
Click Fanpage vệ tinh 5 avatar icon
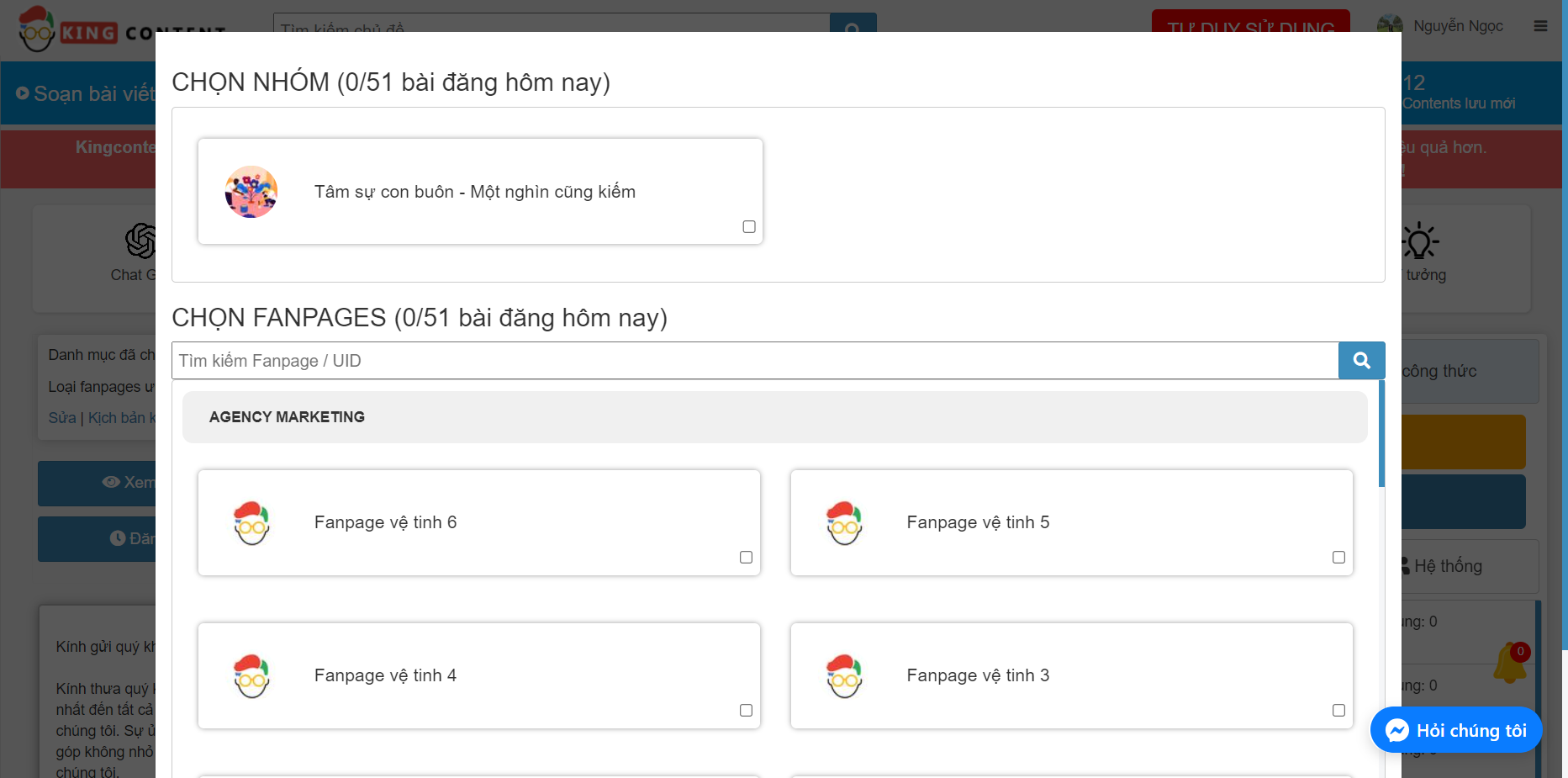click(844, 522)
